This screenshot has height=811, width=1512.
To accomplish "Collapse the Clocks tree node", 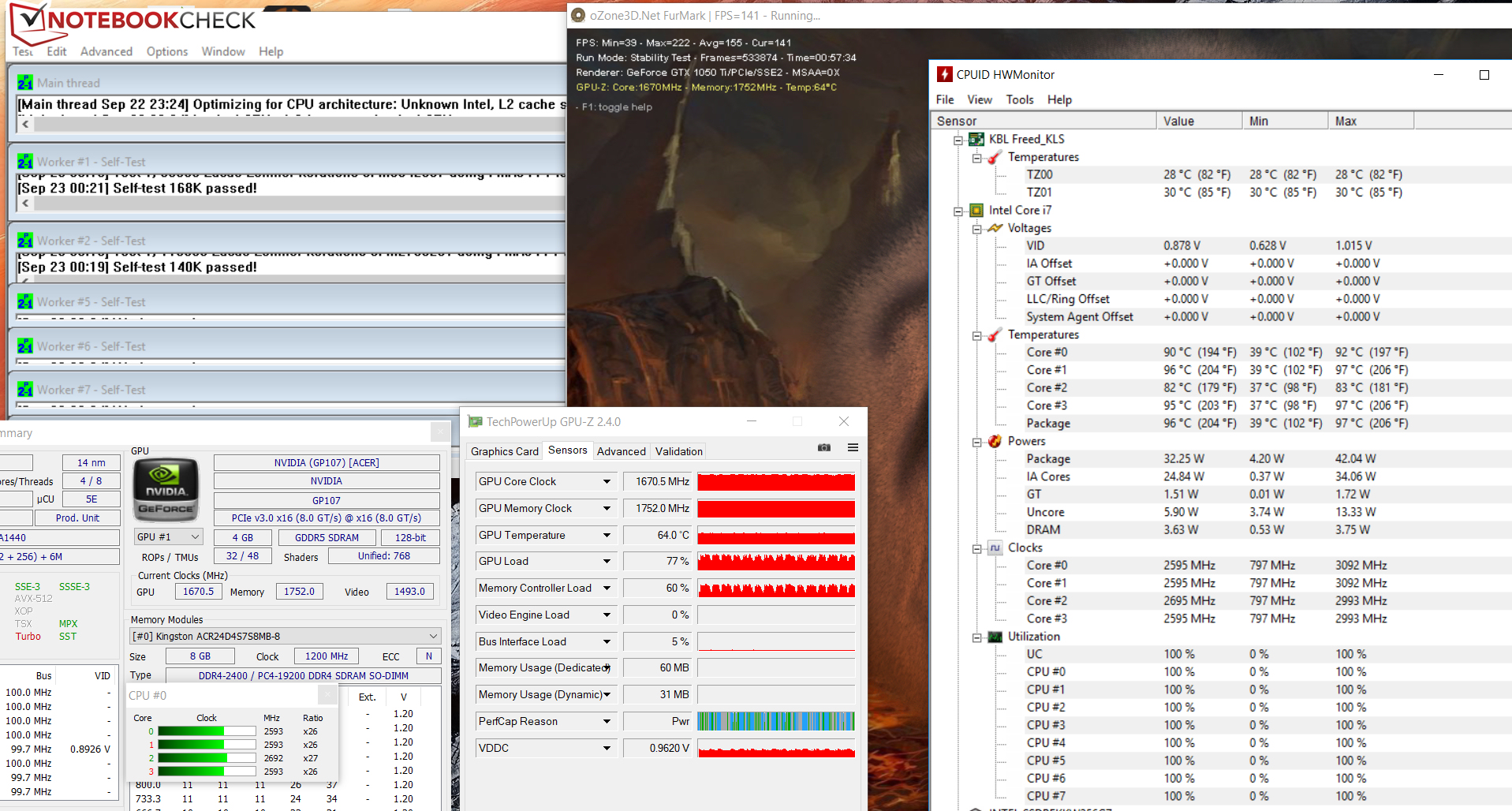I will (976, 548).
